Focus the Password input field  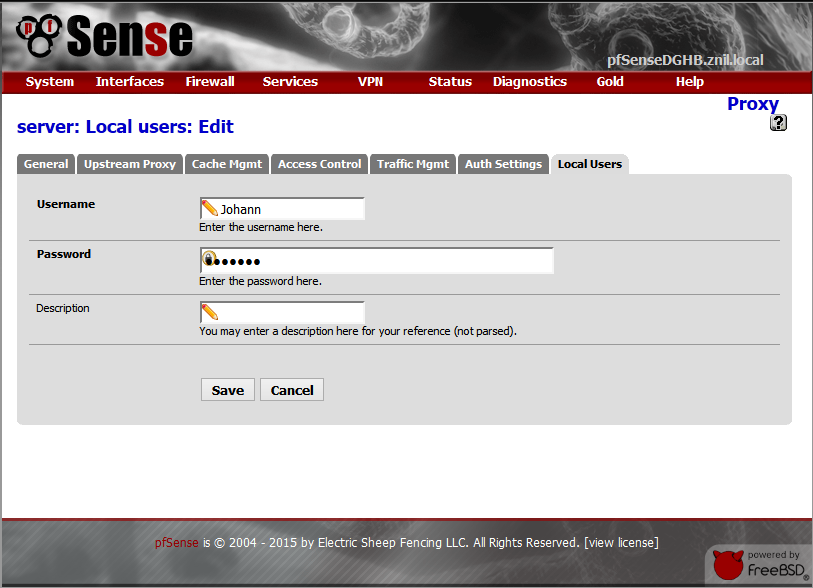click(385, 261)
